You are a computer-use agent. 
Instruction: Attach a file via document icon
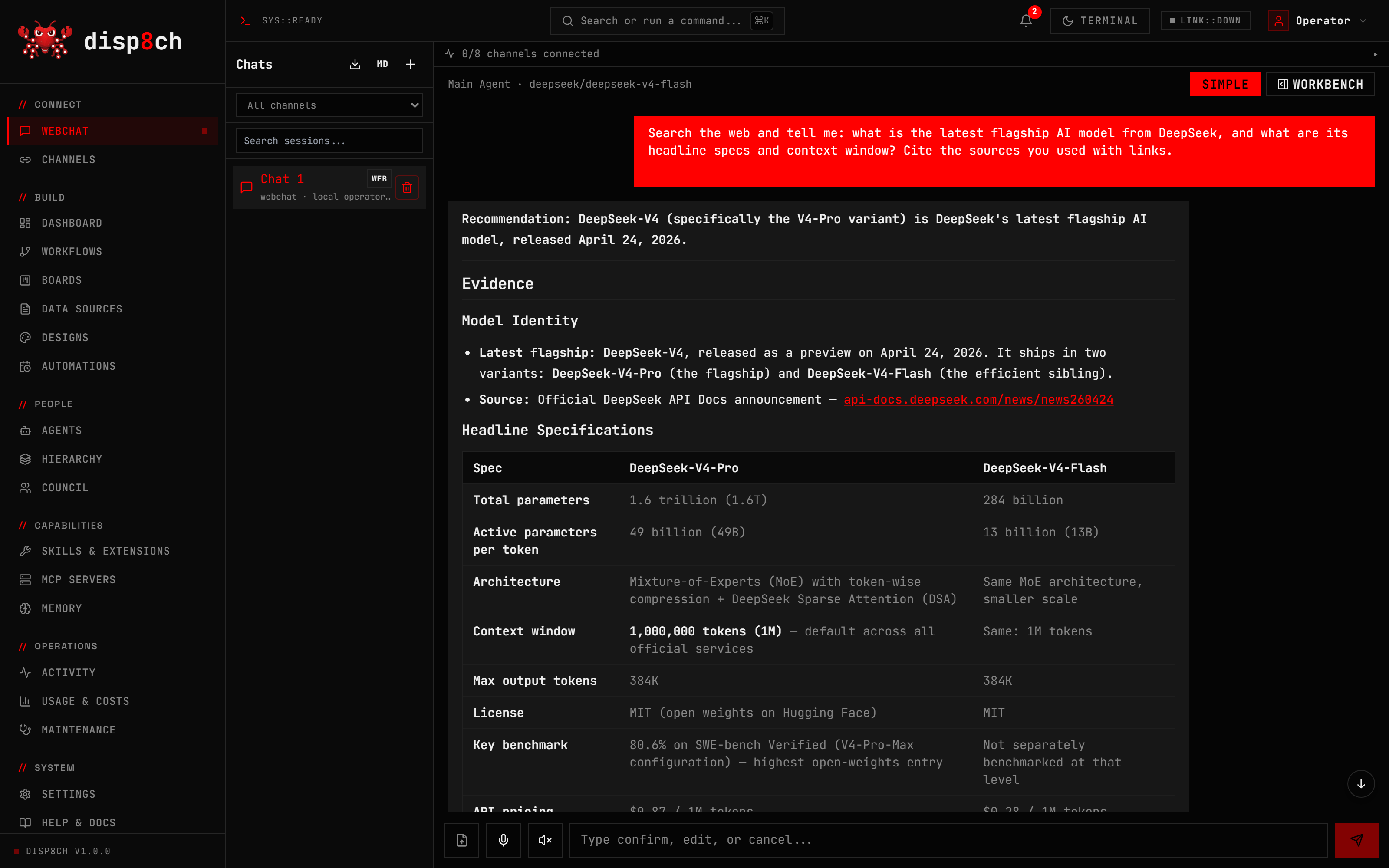point(461,840)
